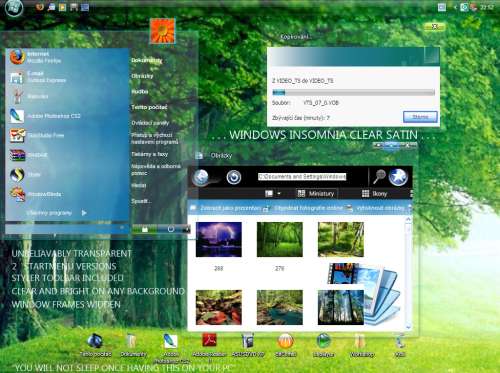Click the dark device desktop icon
Image resolution: width=500 pixels, height=373 pixels.
pyautogui.click(x=248, y=345)
